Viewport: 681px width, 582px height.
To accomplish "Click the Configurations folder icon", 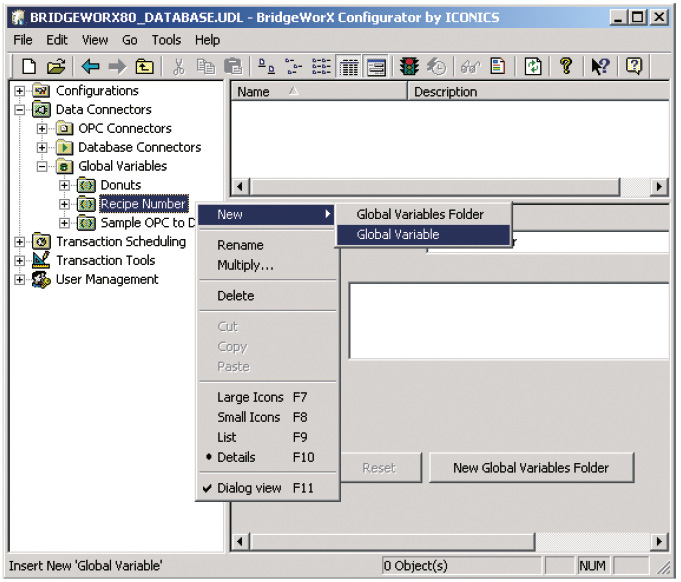I will click(42, 90).
